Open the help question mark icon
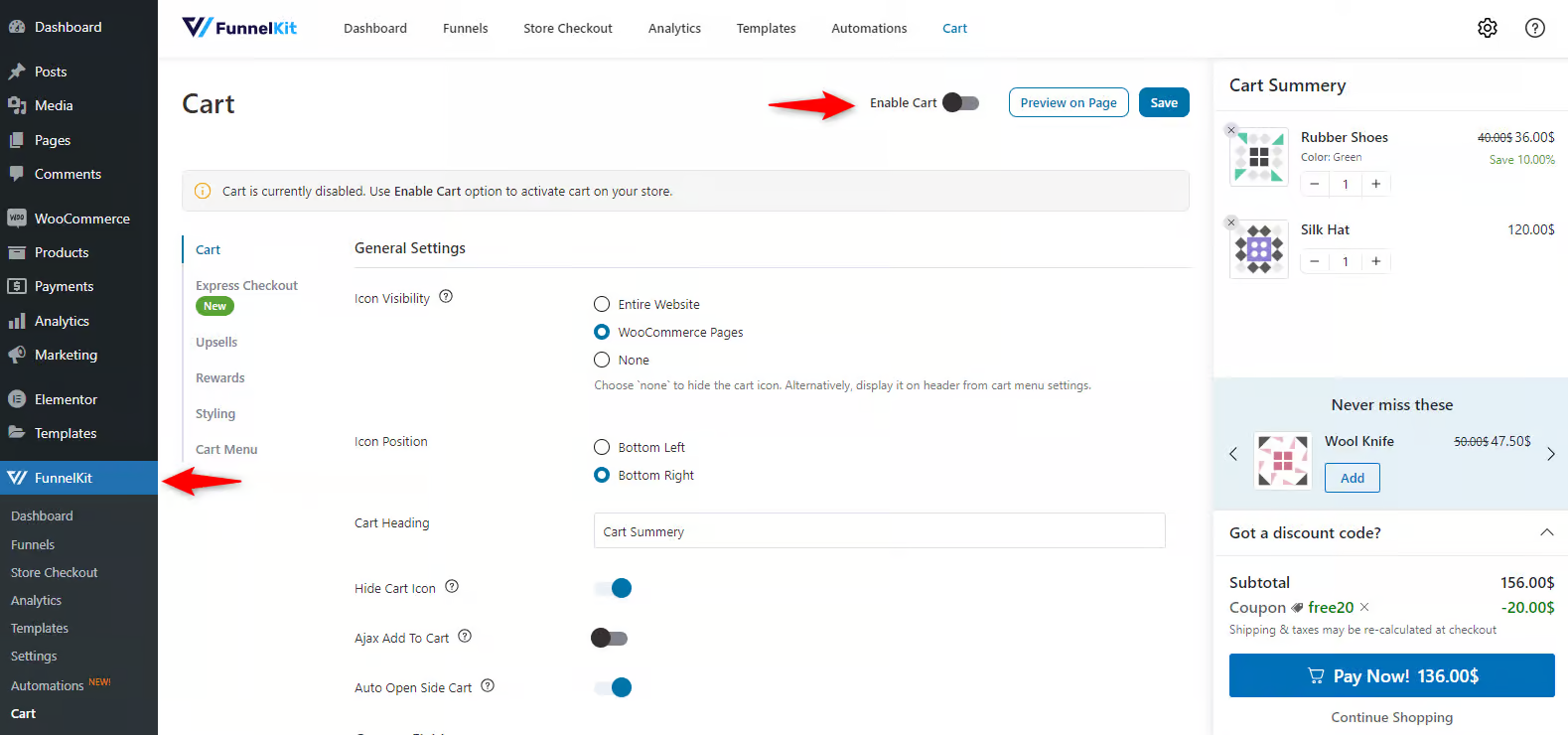The image size is (1568, 735). [1534, 28]
